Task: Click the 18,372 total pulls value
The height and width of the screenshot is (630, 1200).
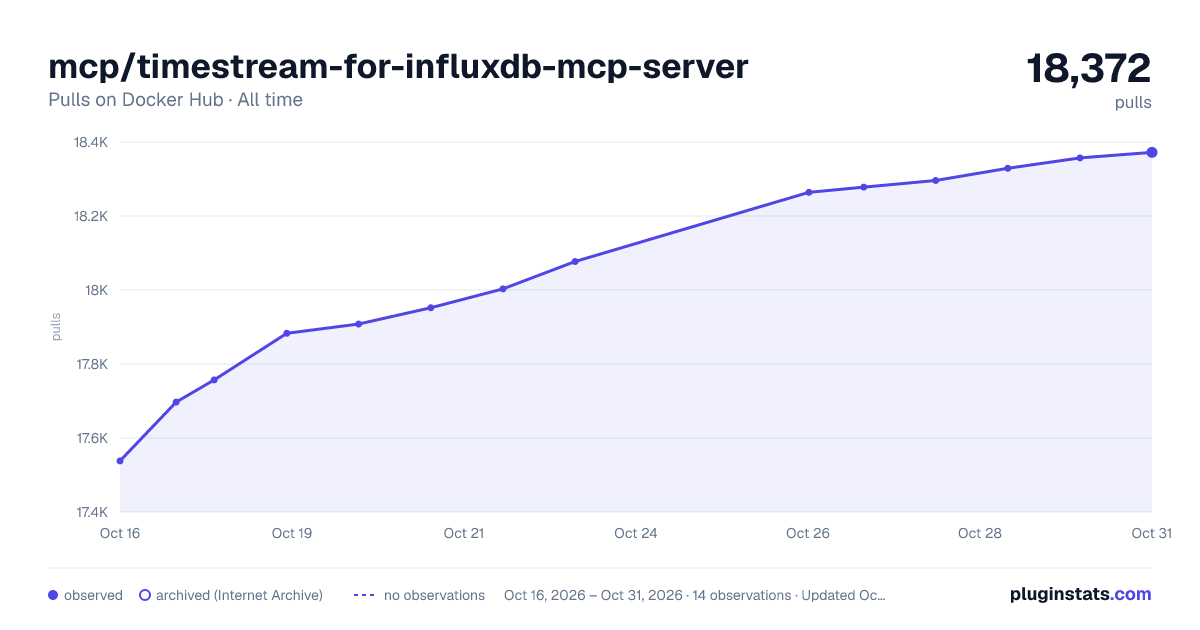Action: click(1089, 68)
